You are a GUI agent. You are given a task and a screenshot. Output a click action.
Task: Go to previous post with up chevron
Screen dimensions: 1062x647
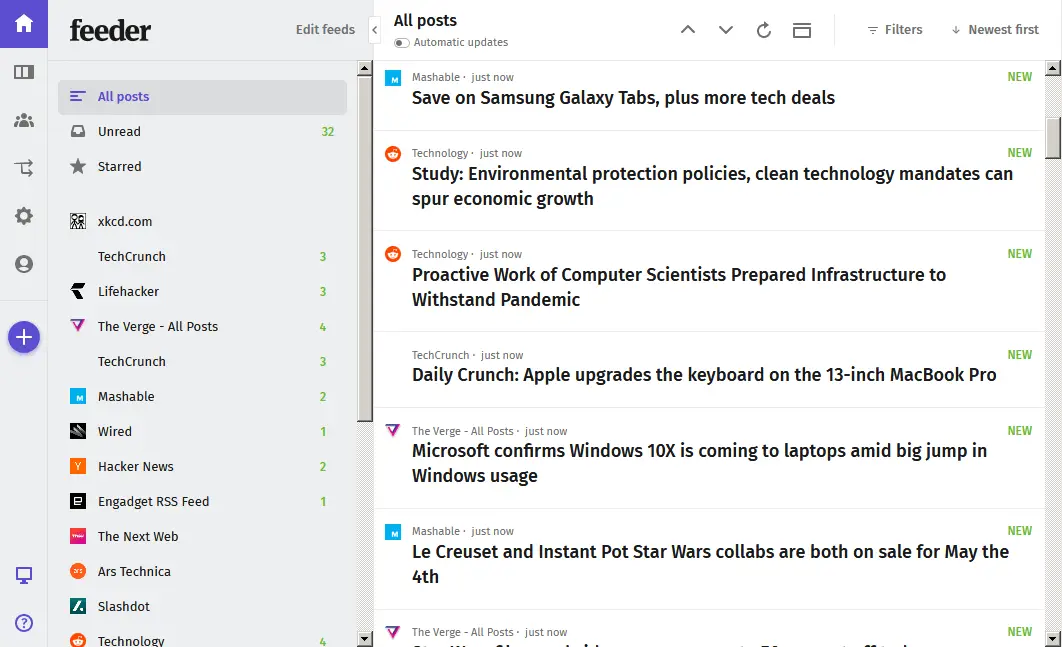(x=687, y=30)
